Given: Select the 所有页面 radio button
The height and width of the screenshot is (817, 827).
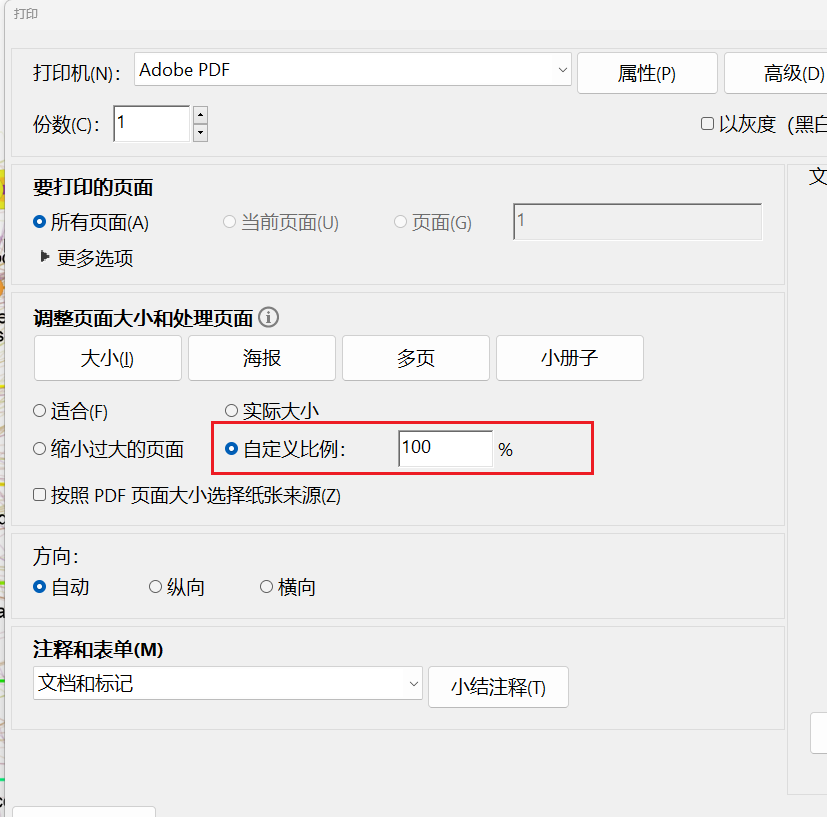Looking at the screenshot, I should [40, 223].
